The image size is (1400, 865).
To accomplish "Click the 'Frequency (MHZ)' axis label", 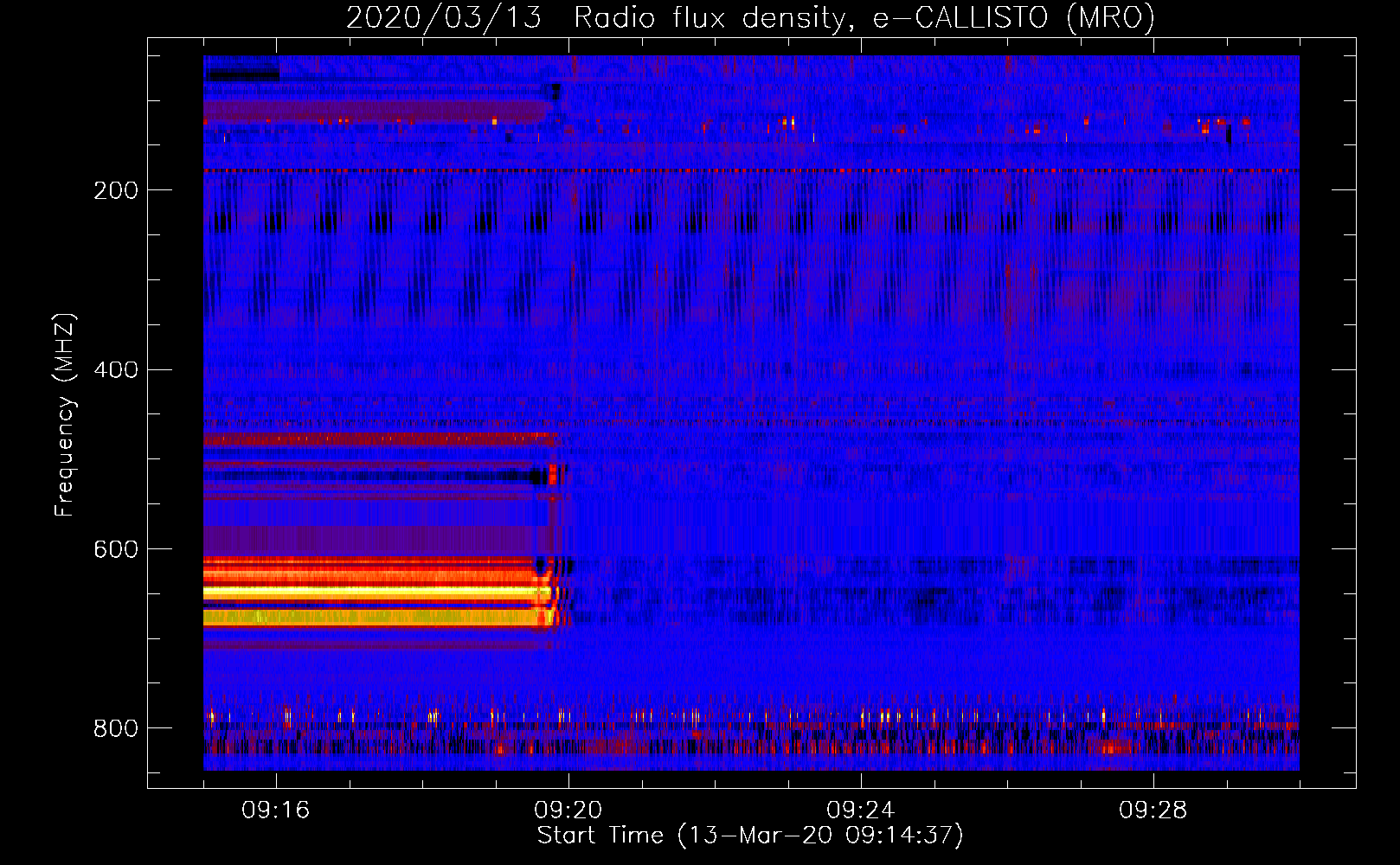I will tap(65, 415).
